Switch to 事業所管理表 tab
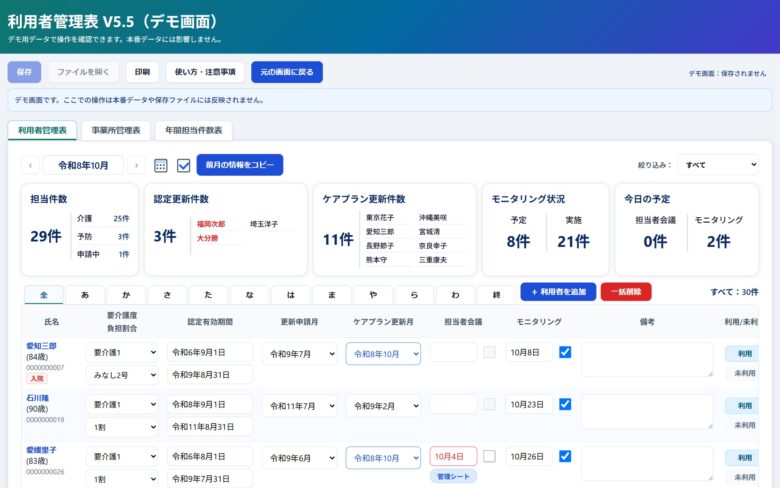Image resolution: width=780 pixels, height=488 pixels. click(x=116, y=130)
